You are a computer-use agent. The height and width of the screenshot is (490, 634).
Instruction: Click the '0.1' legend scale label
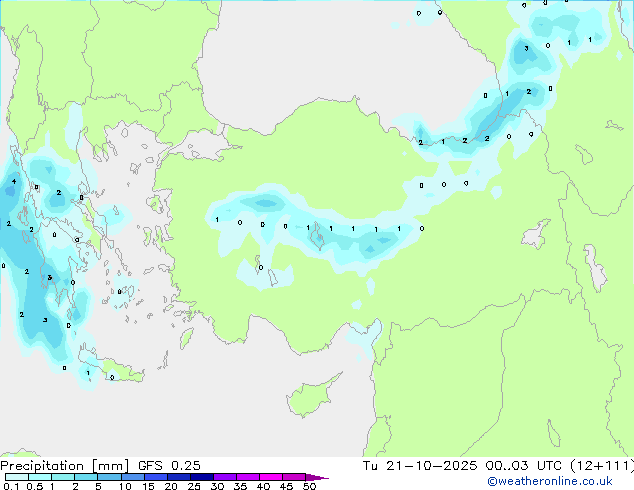click(11, 486)
